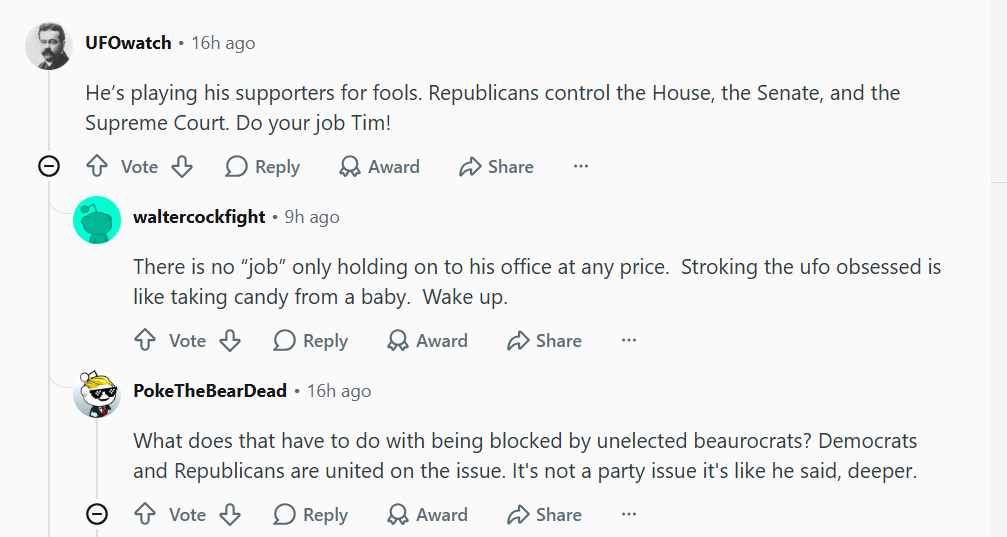Downvote UFOwatch's comment
Image resolution: width=1007 pixels, height=537 pixels.
182,166
